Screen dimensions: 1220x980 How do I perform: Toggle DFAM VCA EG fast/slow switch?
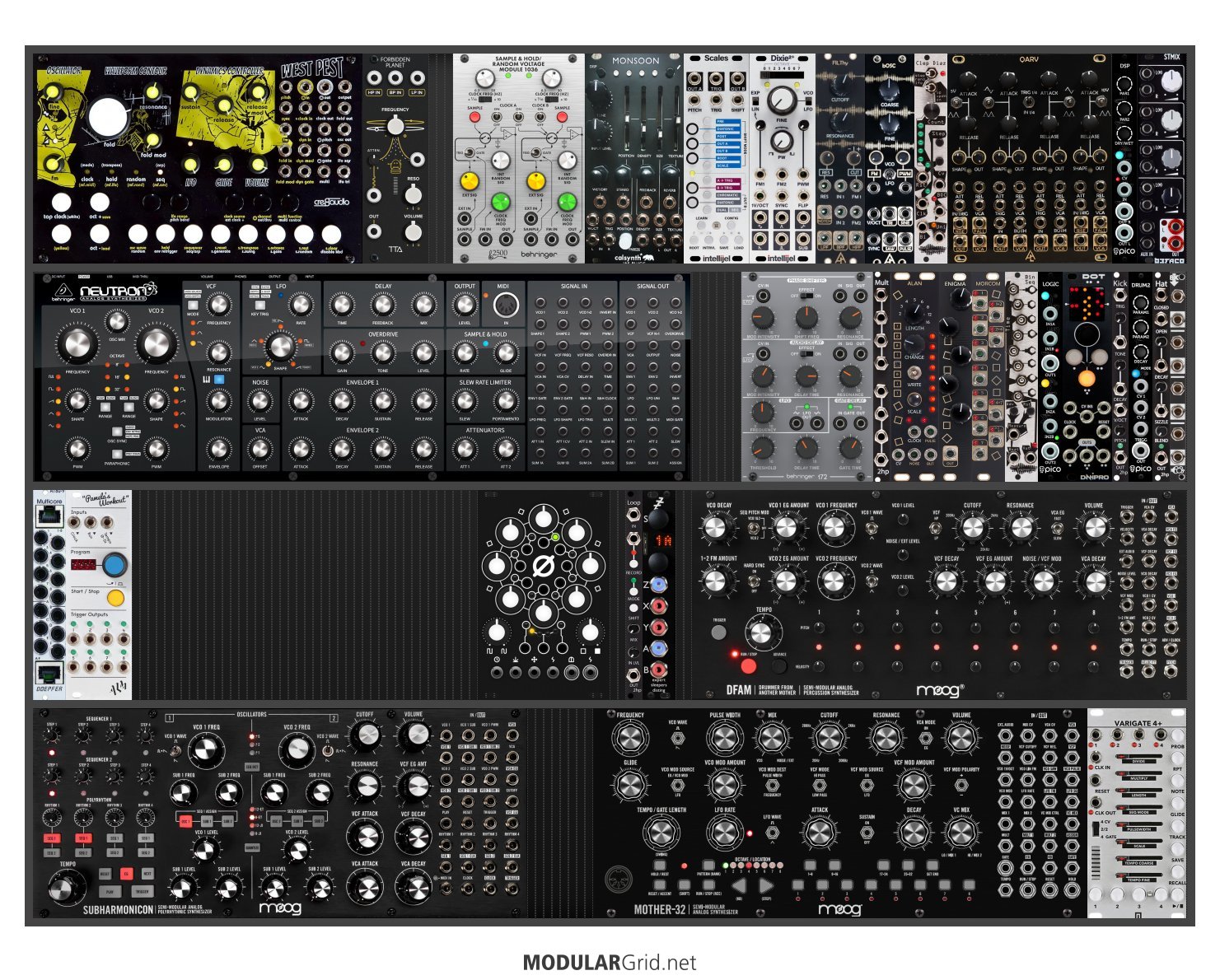[1057, 528]
